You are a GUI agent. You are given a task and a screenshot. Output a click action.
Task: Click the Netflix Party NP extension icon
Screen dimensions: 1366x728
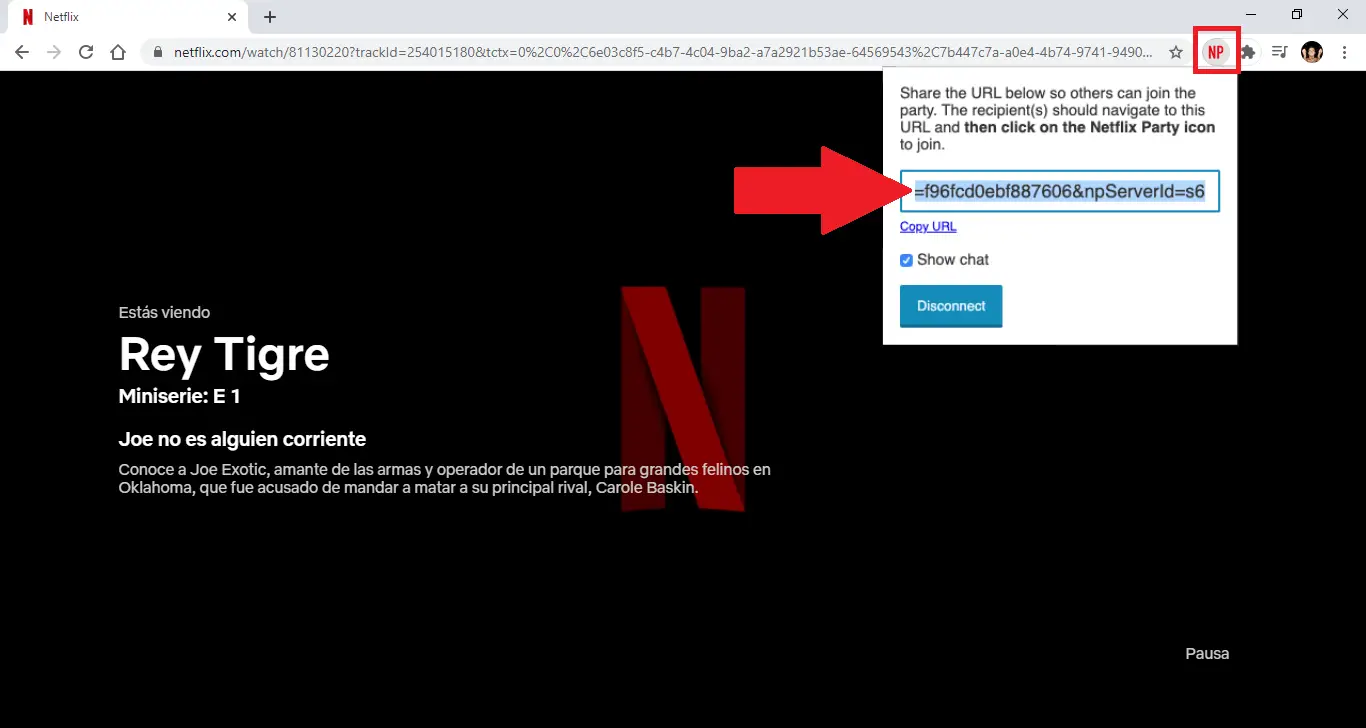[1216, 52]
